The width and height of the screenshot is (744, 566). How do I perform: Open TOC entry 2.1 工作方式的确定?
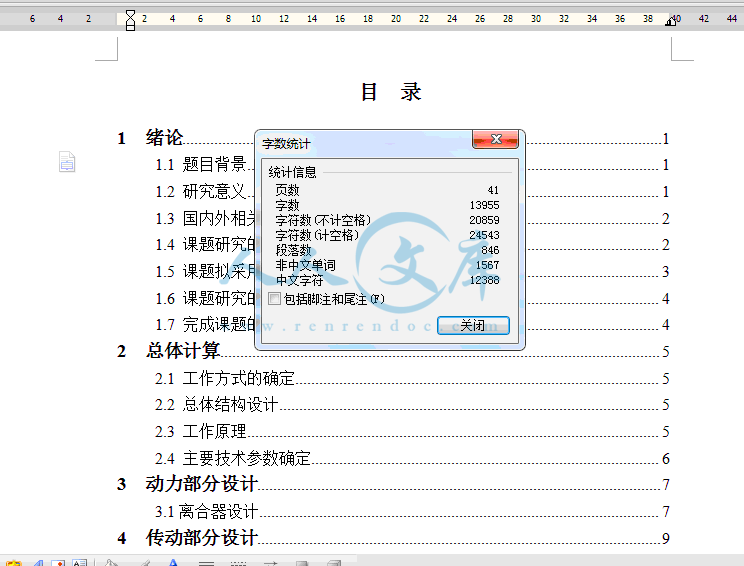(x=412, y=379)
